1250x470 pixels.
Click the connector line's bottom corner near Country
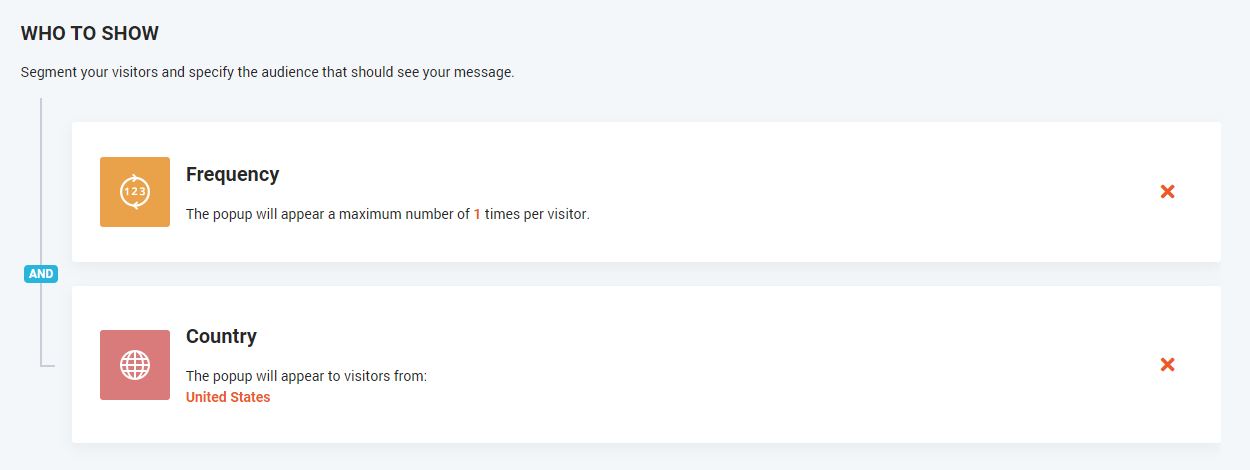(42, 365)
